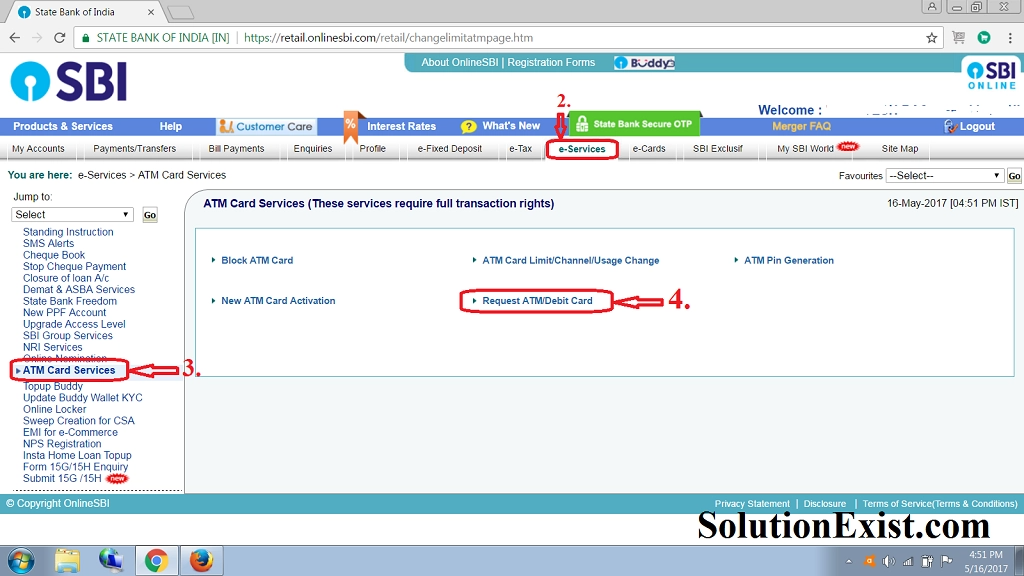This screenshot has width=1024, height=576.
Task: Show hidden tray icons arrow
Action: 848,562
